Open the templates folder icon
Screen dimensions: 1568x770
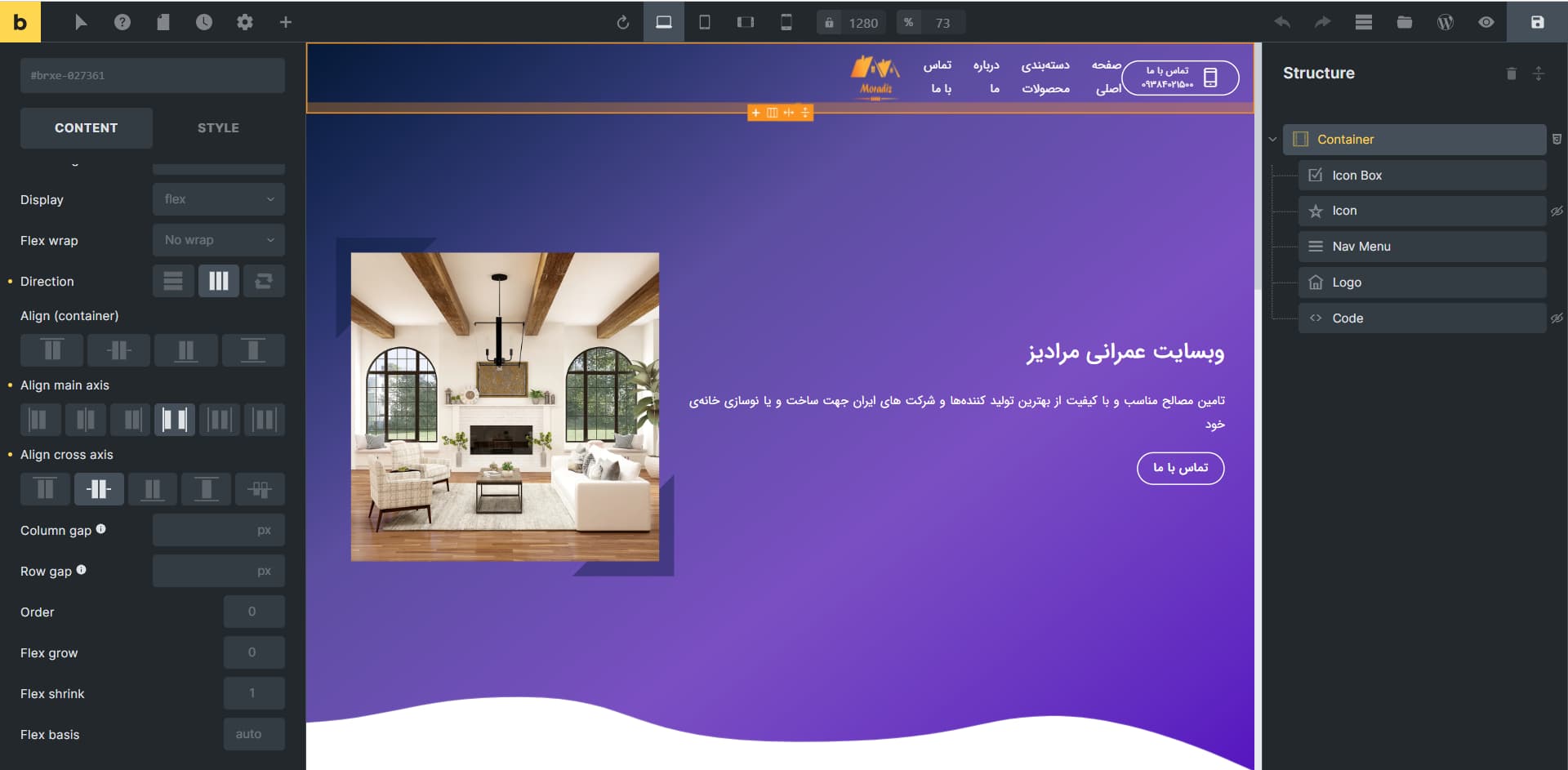pyautogui.click(x=1404, y=22)
